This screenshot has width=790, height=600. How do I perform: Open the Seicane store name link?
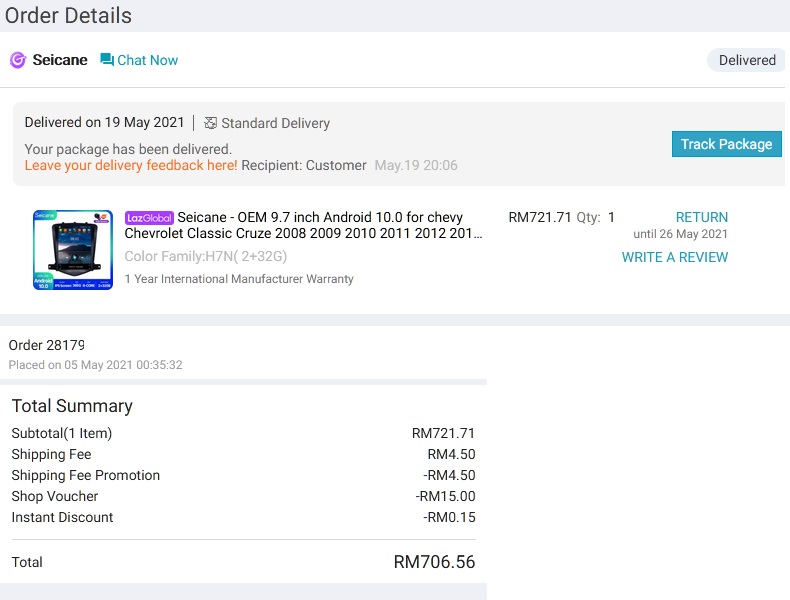(x=60, y=60)
